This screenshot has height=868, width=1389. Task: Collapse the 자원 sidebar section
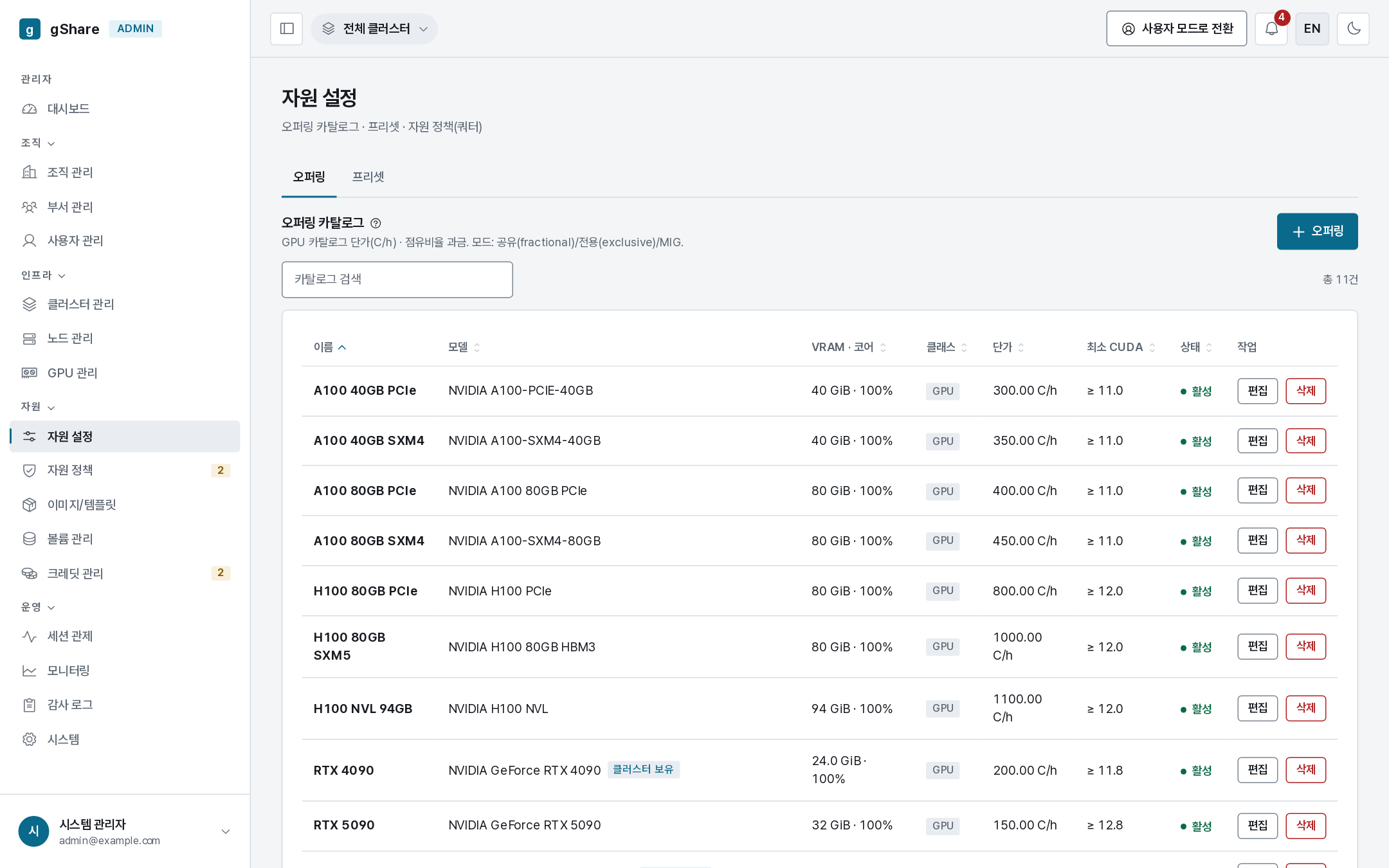pos(38,406)
